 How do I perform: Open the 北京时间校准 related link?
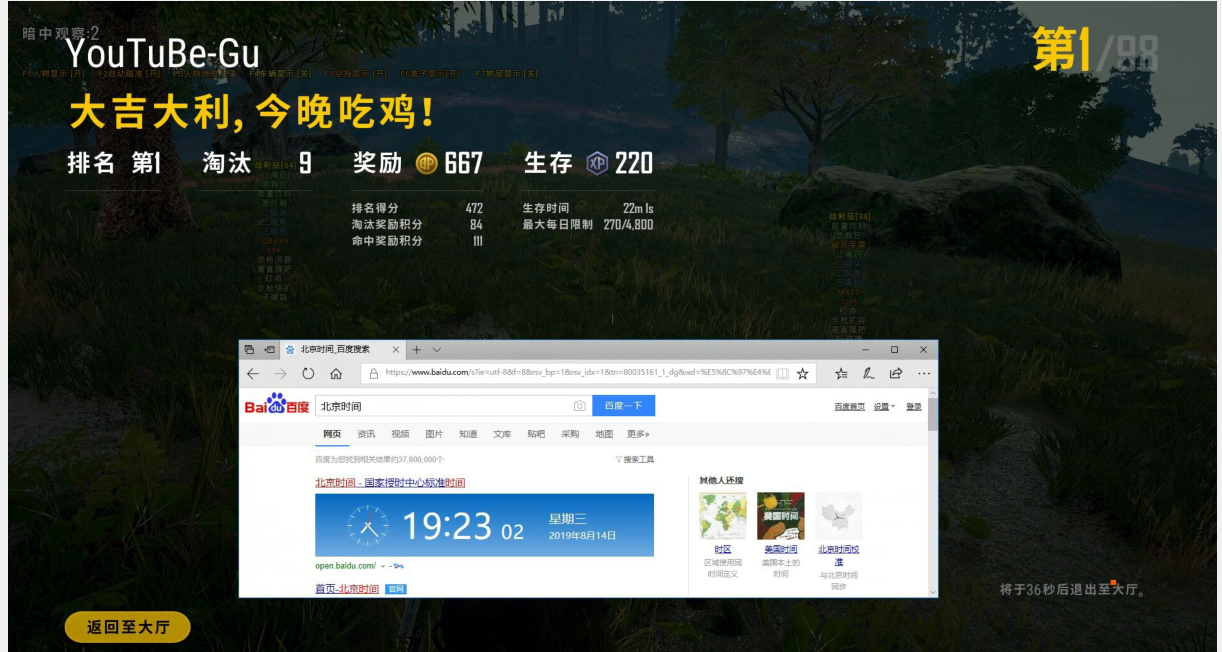point(839,555)
